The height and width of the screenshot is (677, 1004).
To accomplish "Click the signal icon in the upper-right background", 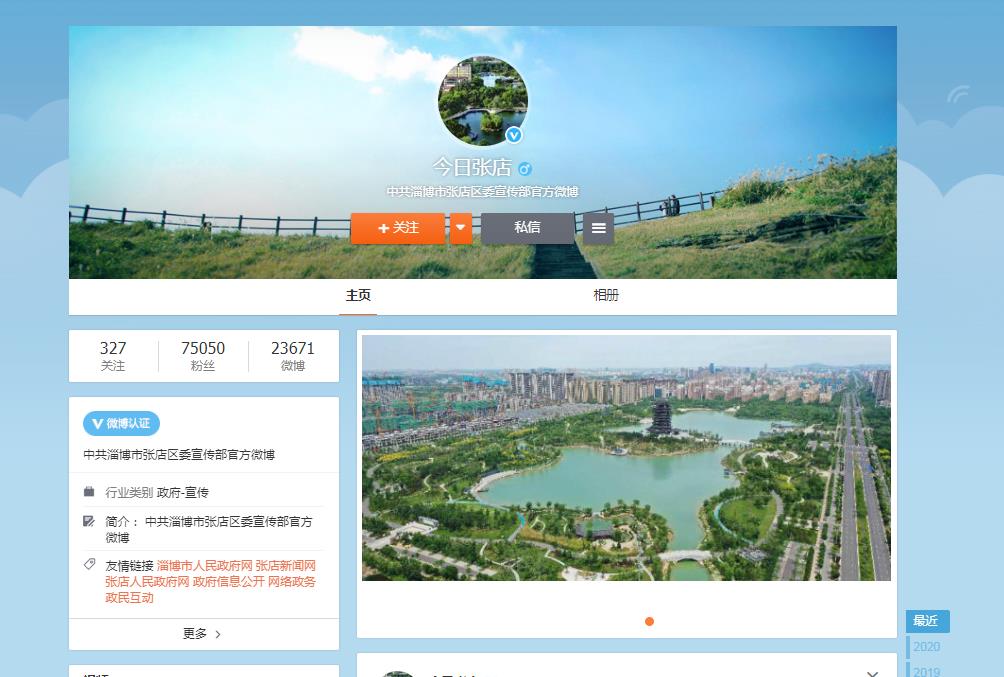I will (x=957, y=95).
